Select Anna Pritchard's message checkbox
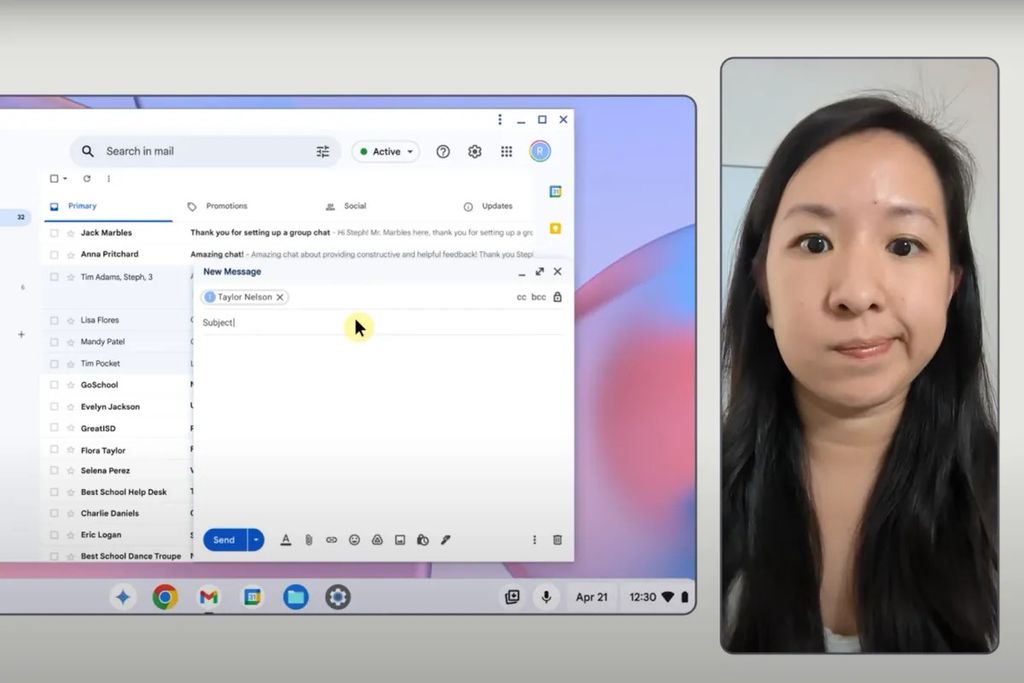This screenshot has height=683, width=1024. click(53, 253)
